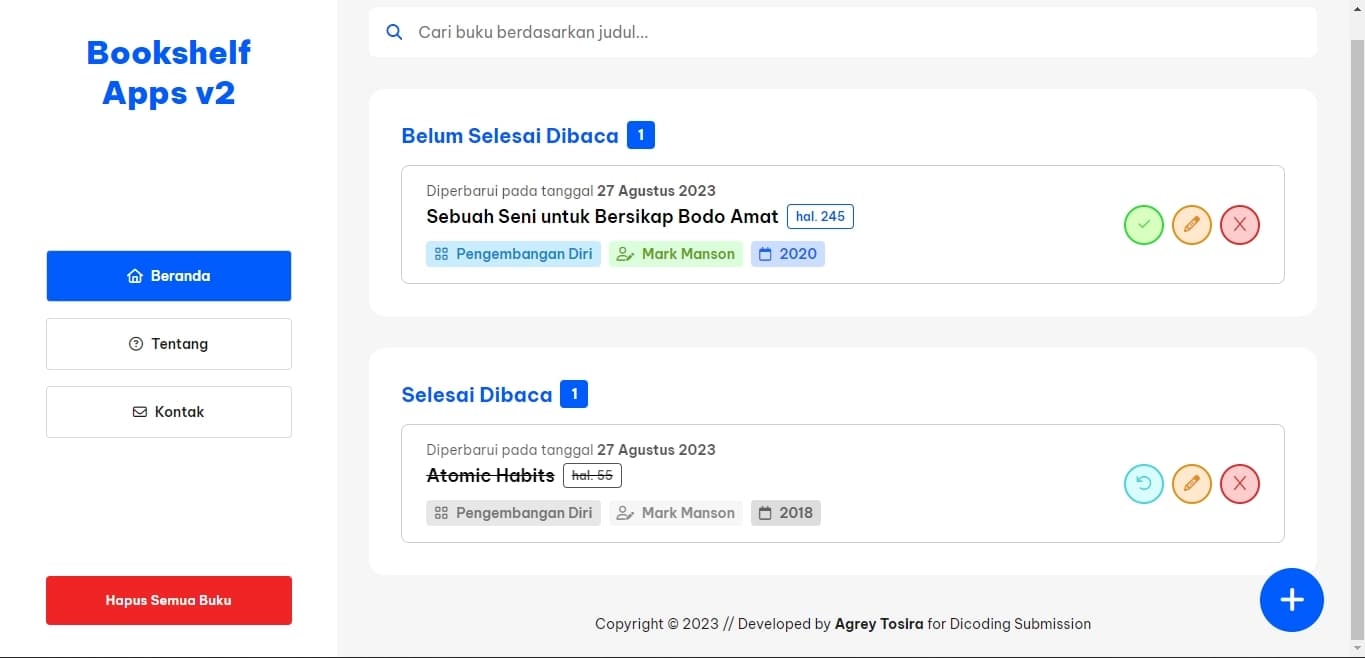
Task: Edit the book 'Sebuah Seni untuk Bersikap Bodo Amat'
Action: 1191,225
